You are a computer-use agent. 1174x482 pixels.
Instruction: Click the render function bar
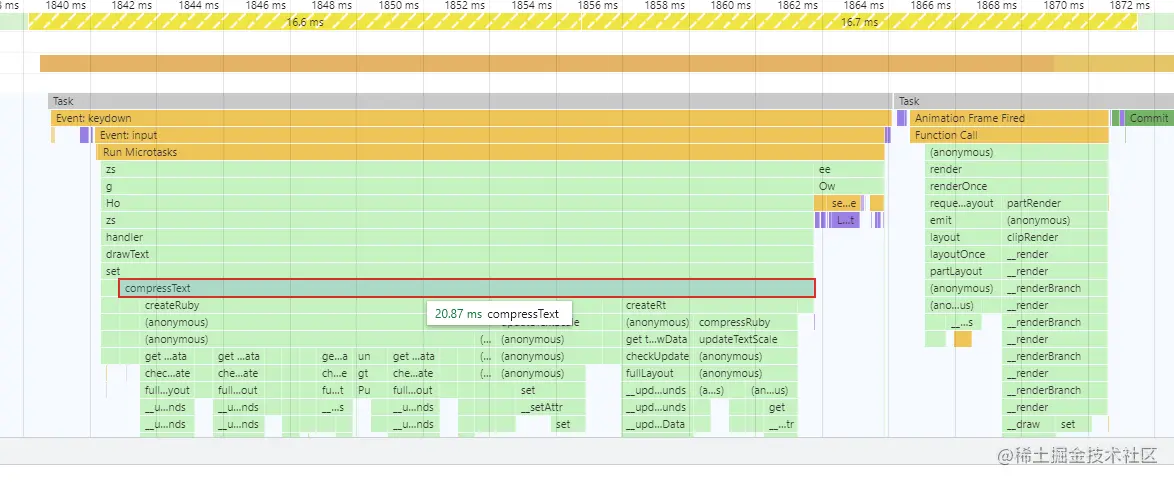(1017, 169)
